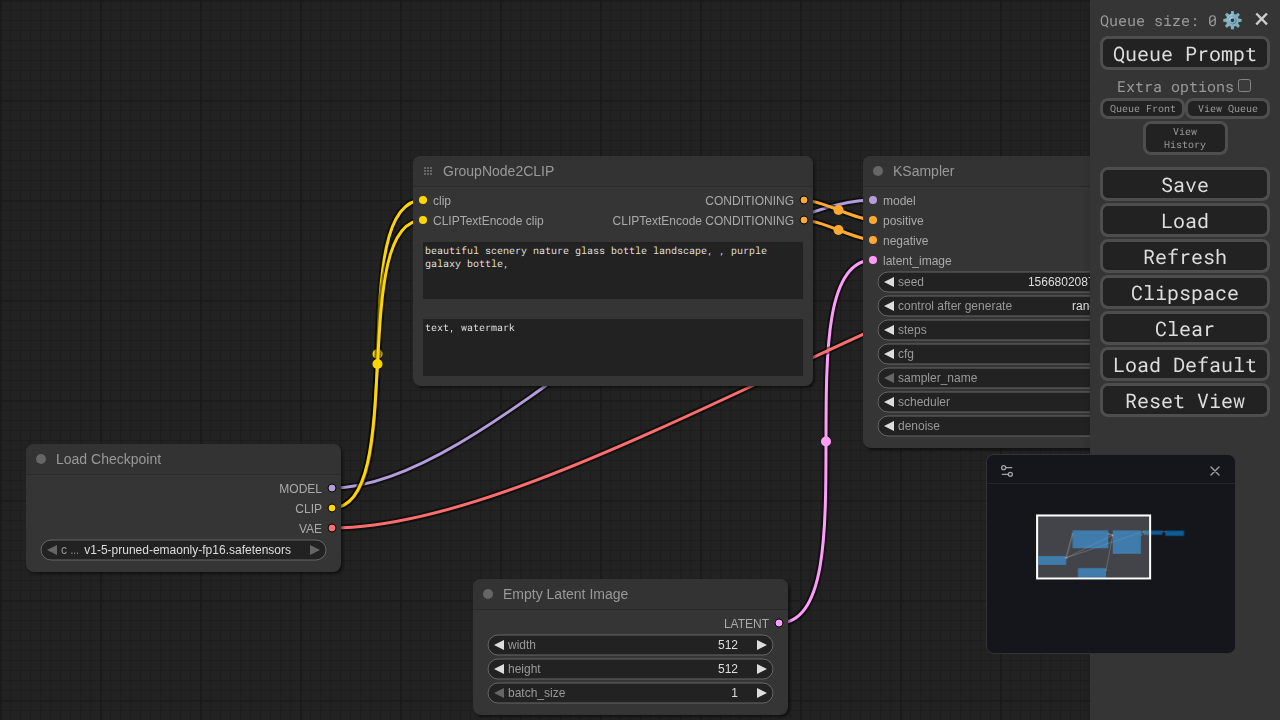Increase batch_size using right arrow
Screen dimensions: 1280x720
761,693
